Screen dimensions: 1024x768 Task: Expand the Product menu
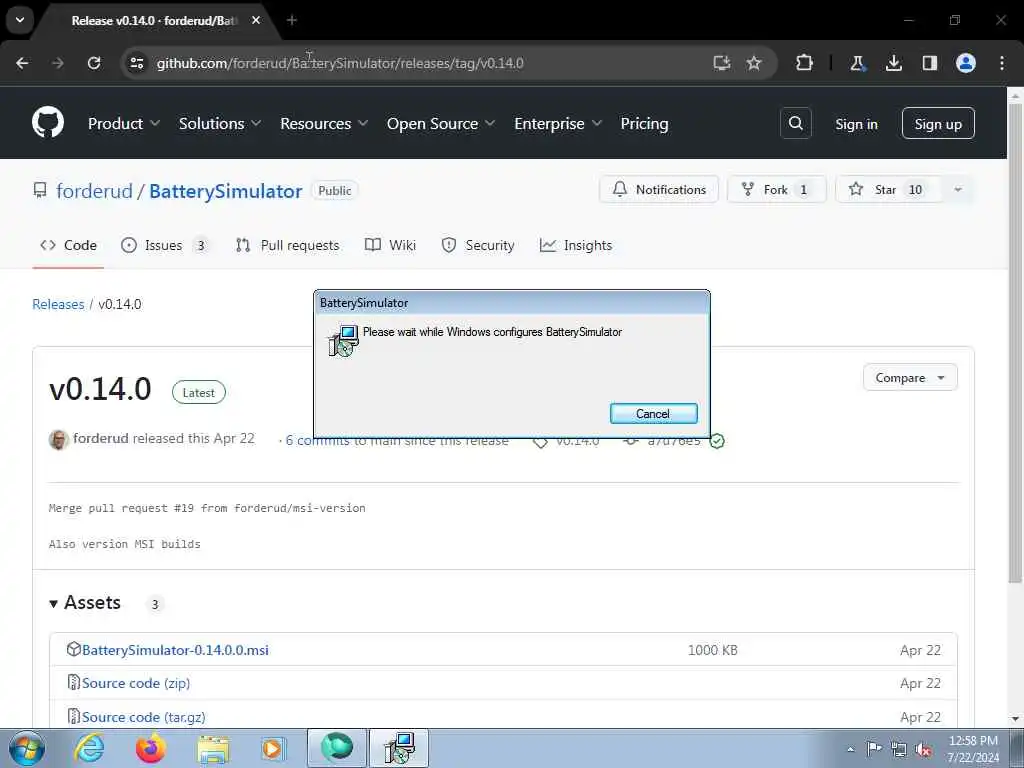click(x=123, y=123)
